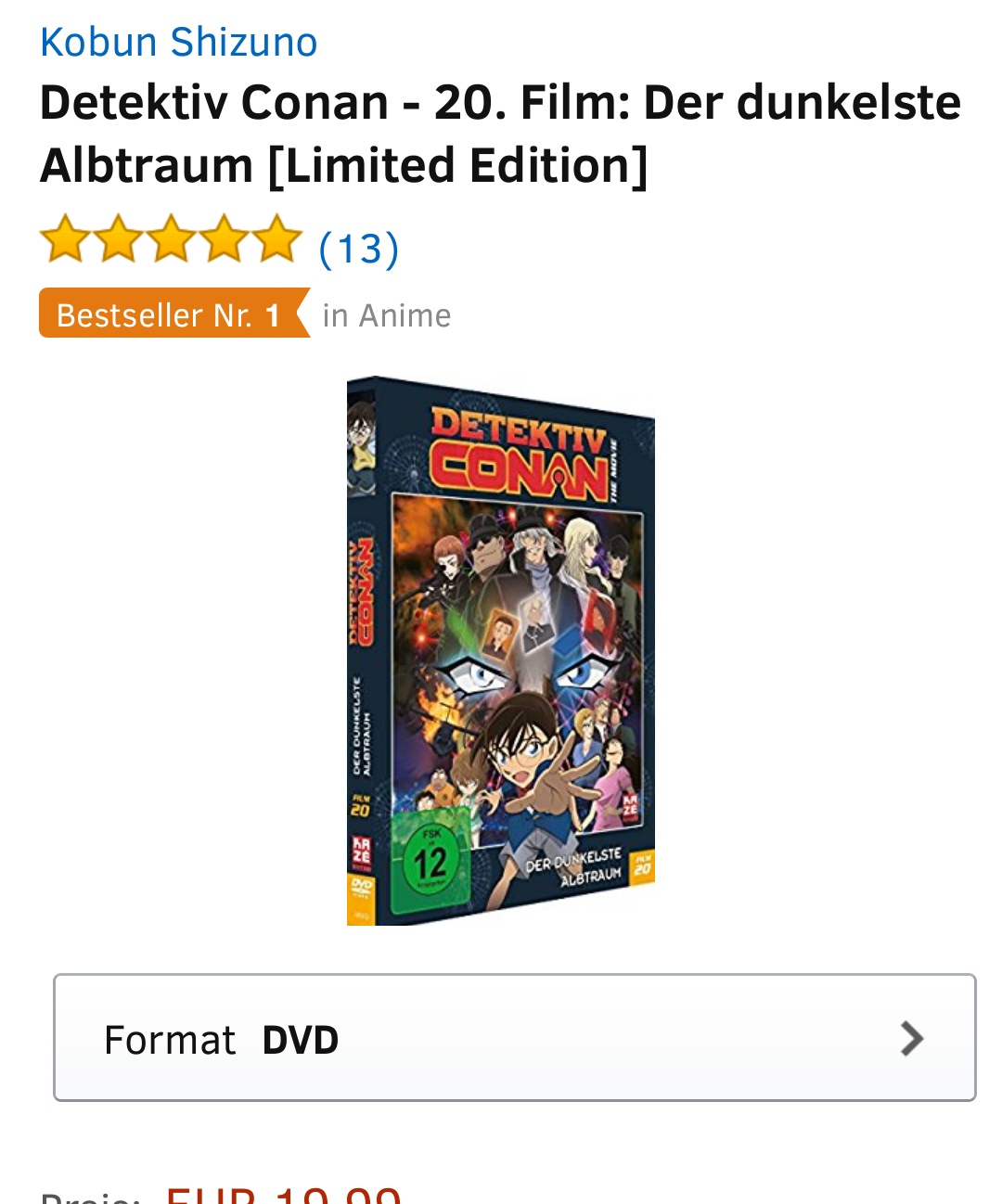Tap the EUR 19,99 price
The image size is (1002, 1204).
coord(284,1195)
